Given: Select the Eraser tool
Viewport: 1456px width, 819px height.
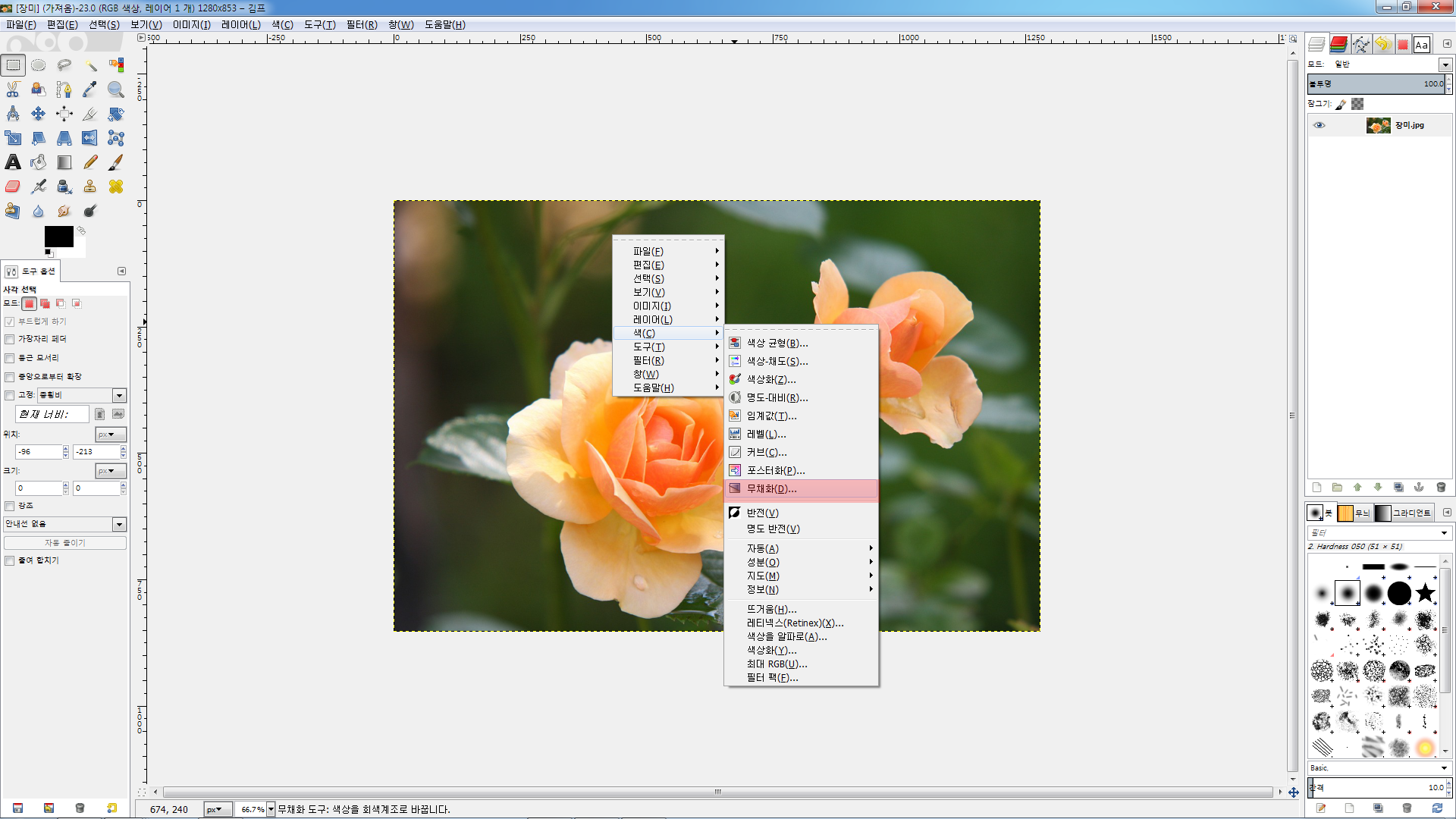Looking at the screenshot, I should [13, 187].
